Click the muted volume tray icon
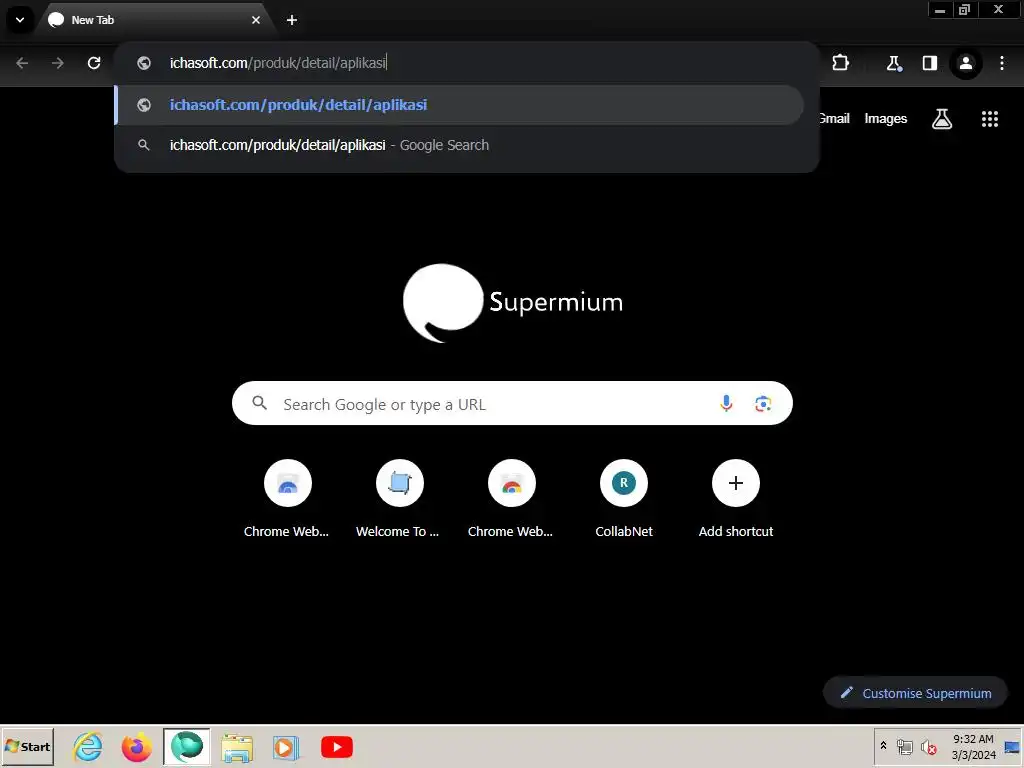The height and width of the screenshot is (768, 1024). click(x=928, y=746)
